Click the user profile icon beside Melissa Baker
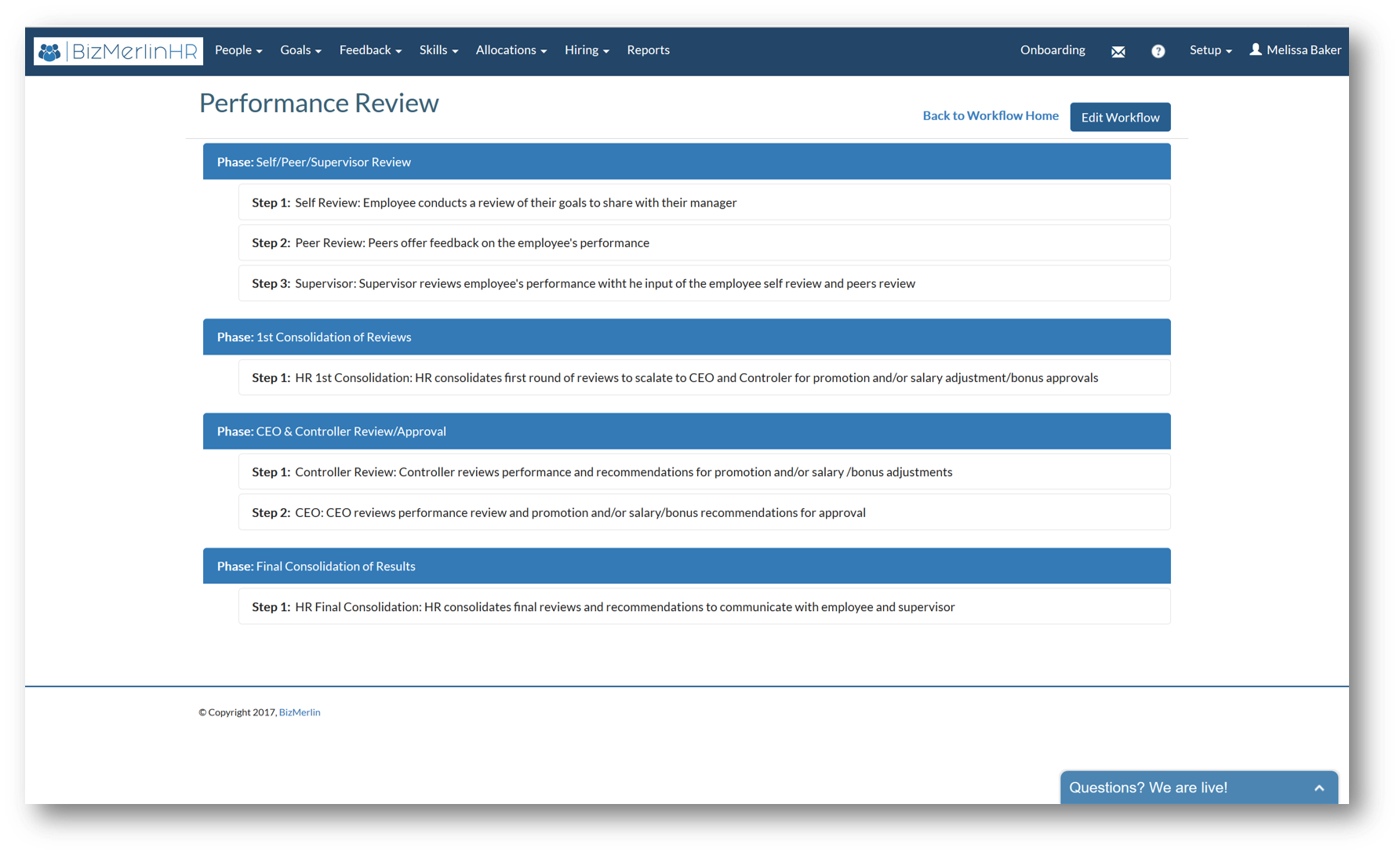 (1256, 49)
